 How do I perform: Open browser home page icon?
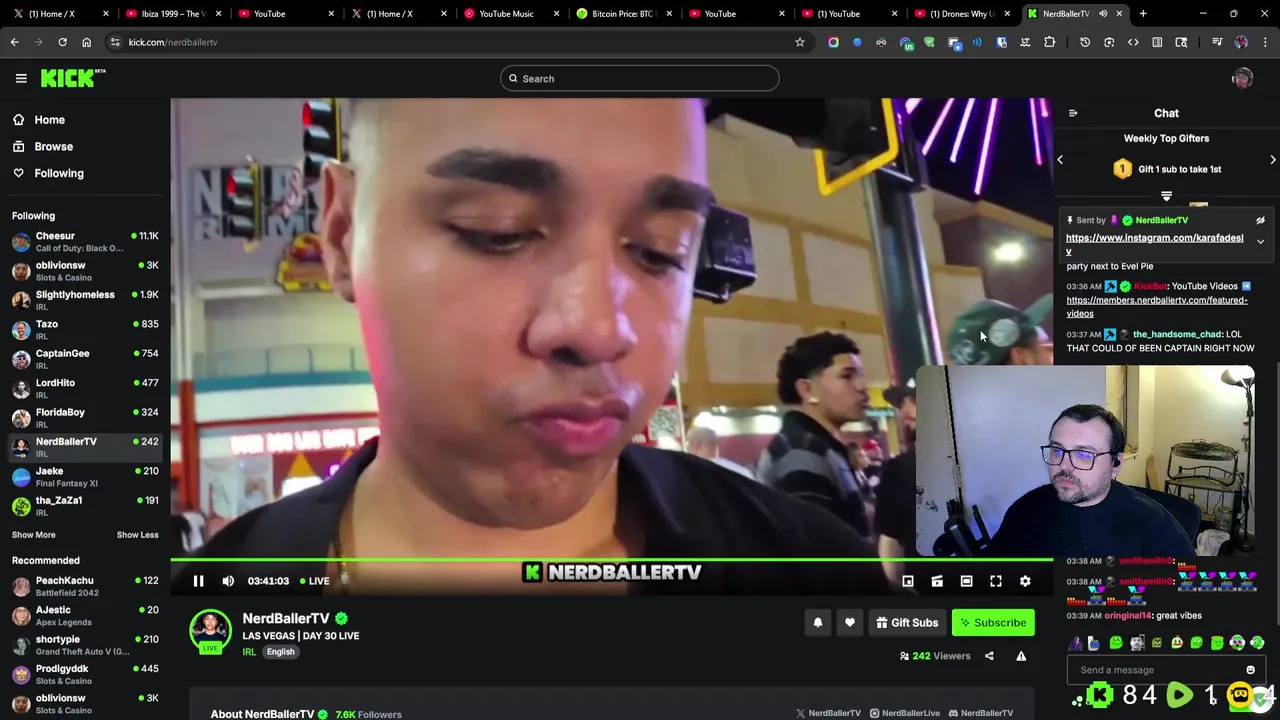86,42
